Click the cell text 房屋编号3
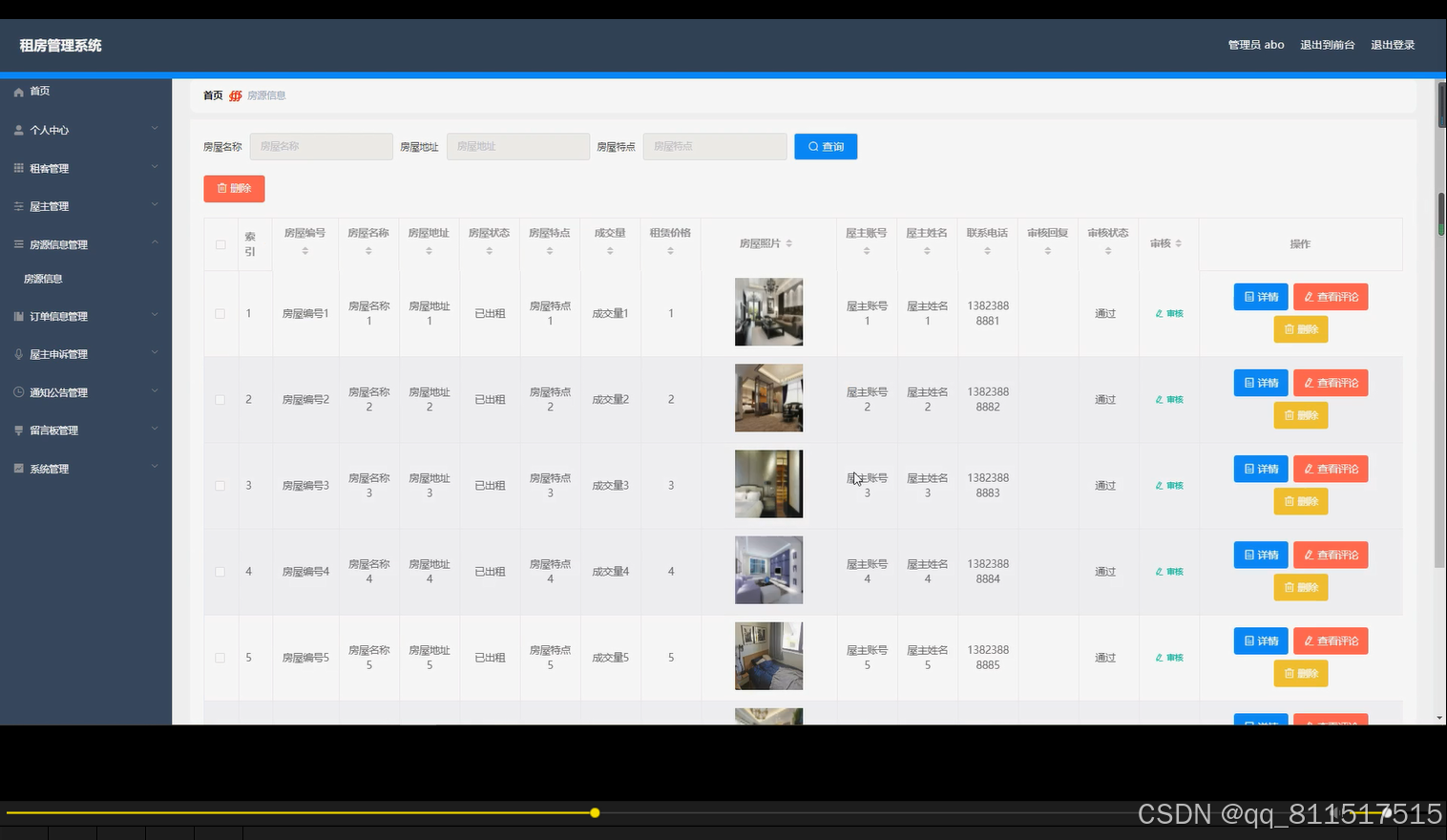Screen dimensions: 1447x840 point(305,486)
